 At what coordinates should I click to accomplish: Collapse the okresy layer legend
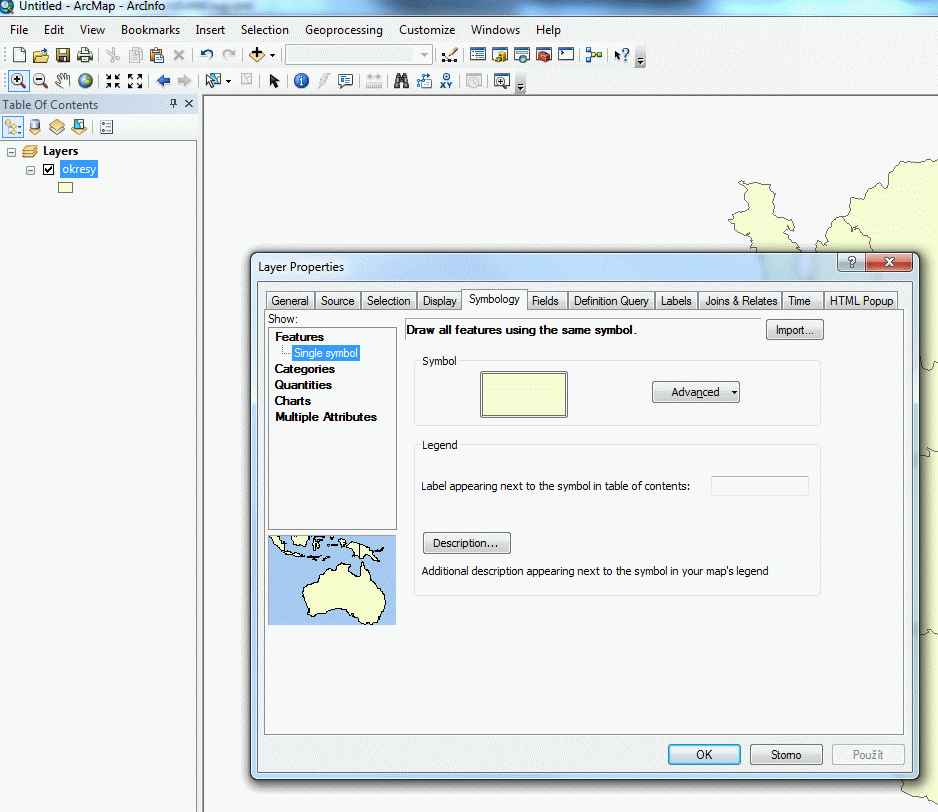pyautogui.click(x=31, y=171)
